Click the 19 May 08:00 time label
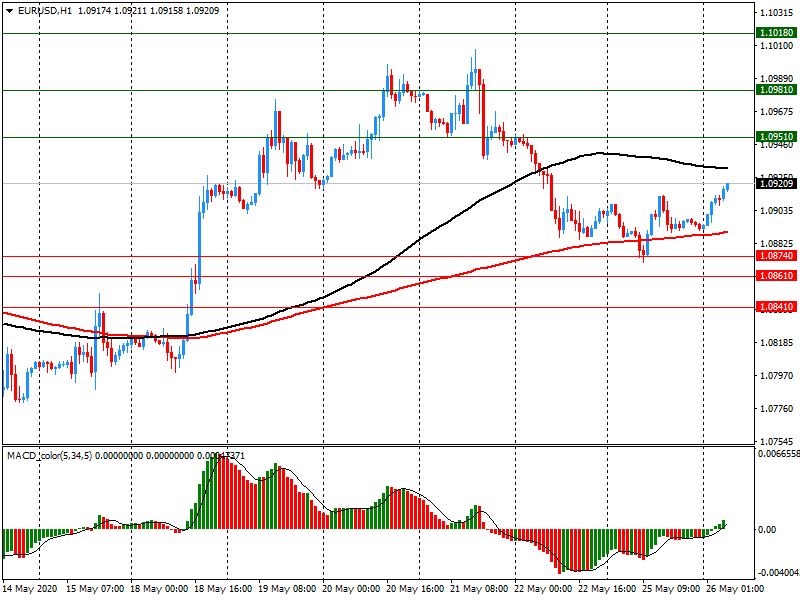 tap(287, 589)
